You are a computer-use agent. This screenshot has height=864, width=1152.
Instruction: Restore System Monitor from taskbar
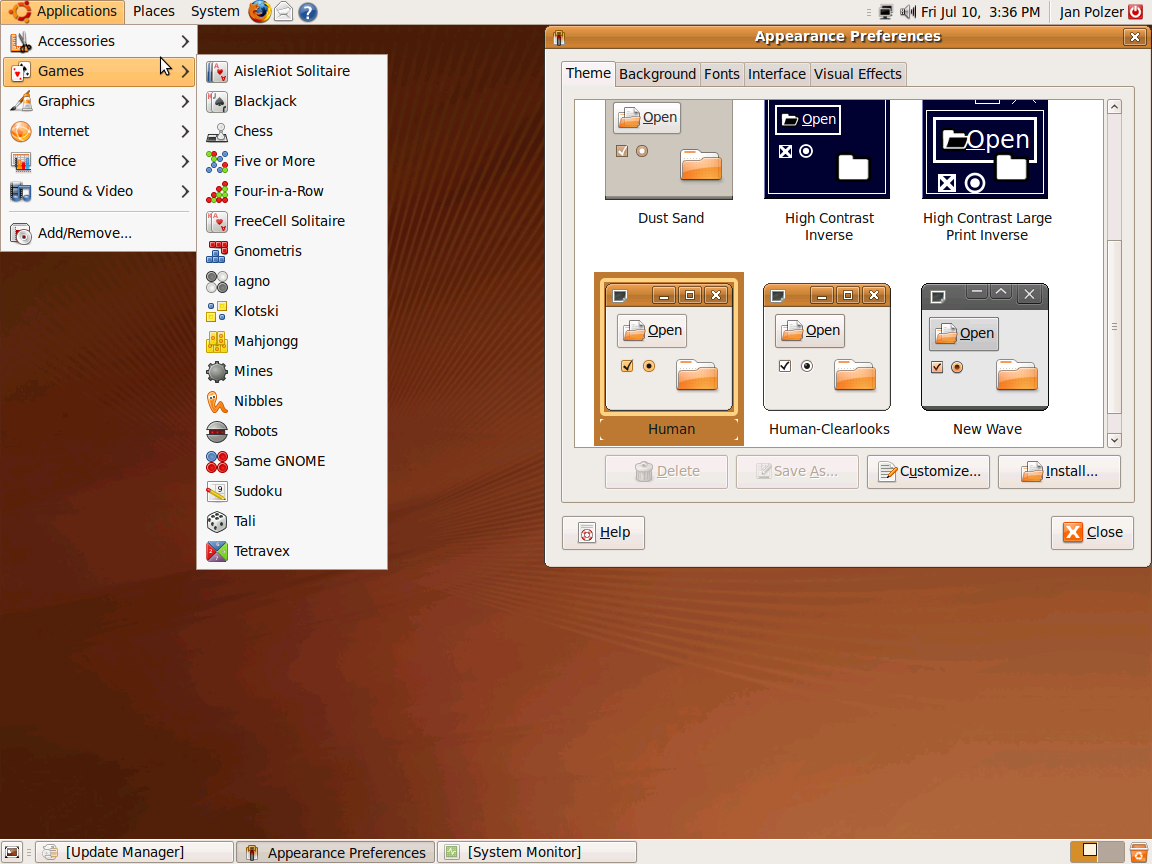tap(536, 852)
